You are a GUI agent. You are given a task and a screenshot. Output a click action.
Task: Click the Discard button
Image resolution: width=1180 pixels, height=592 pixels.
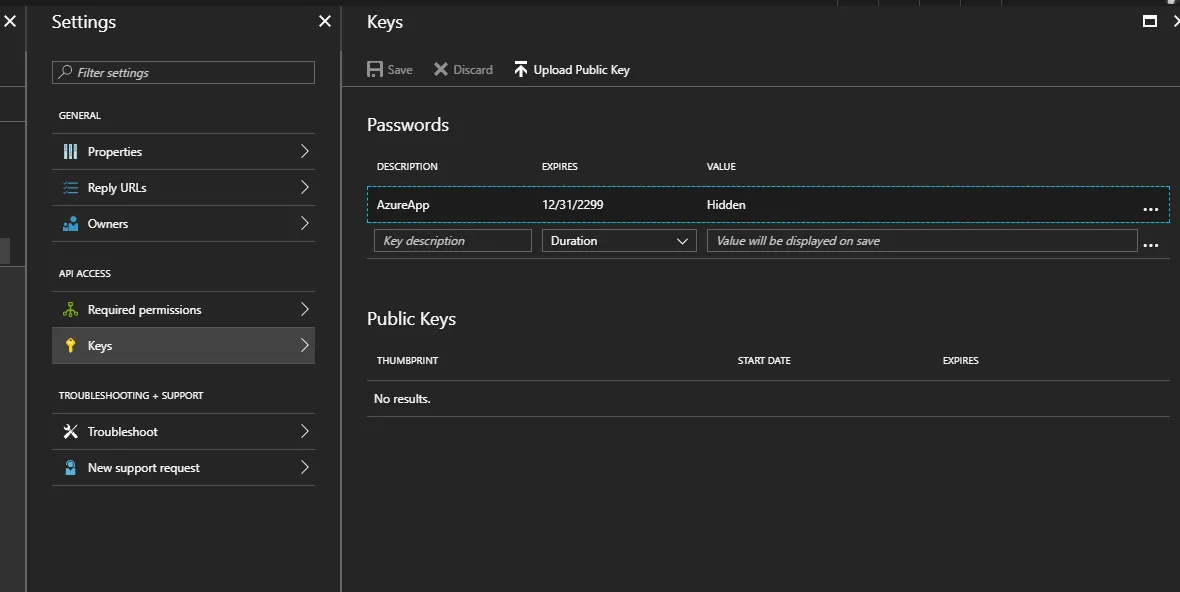pyautogui.click(x=463, y=70)
